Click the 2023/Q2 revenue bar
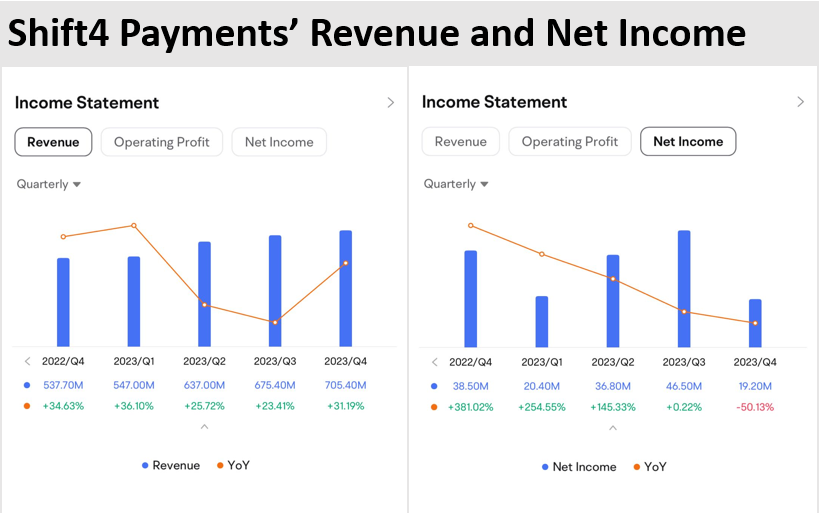Screen dimensions: 820x513 pos(204,294)
